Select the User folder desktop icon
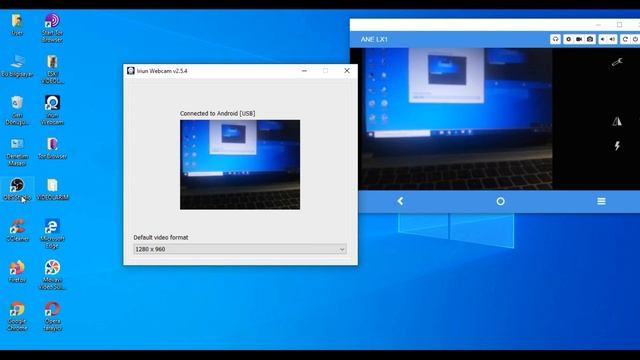 pyautogui.click(x=17, y=25)
